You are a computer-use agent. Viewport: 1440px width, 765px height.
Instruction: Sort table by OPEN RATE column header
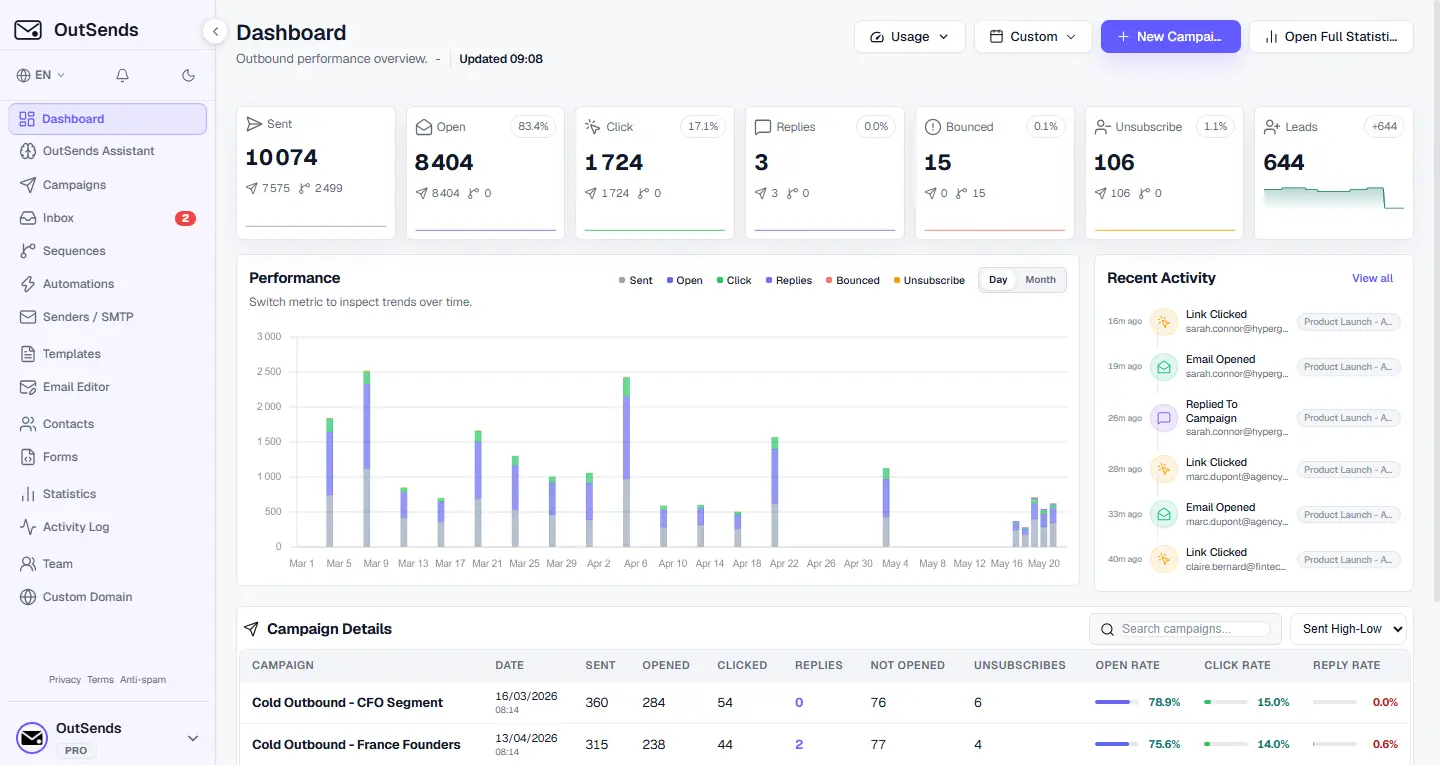tap(1126, 665)
